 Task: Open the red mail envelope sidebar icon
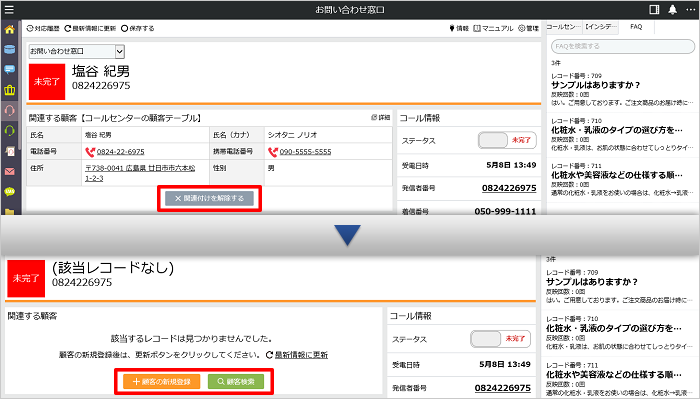(9, 171)
